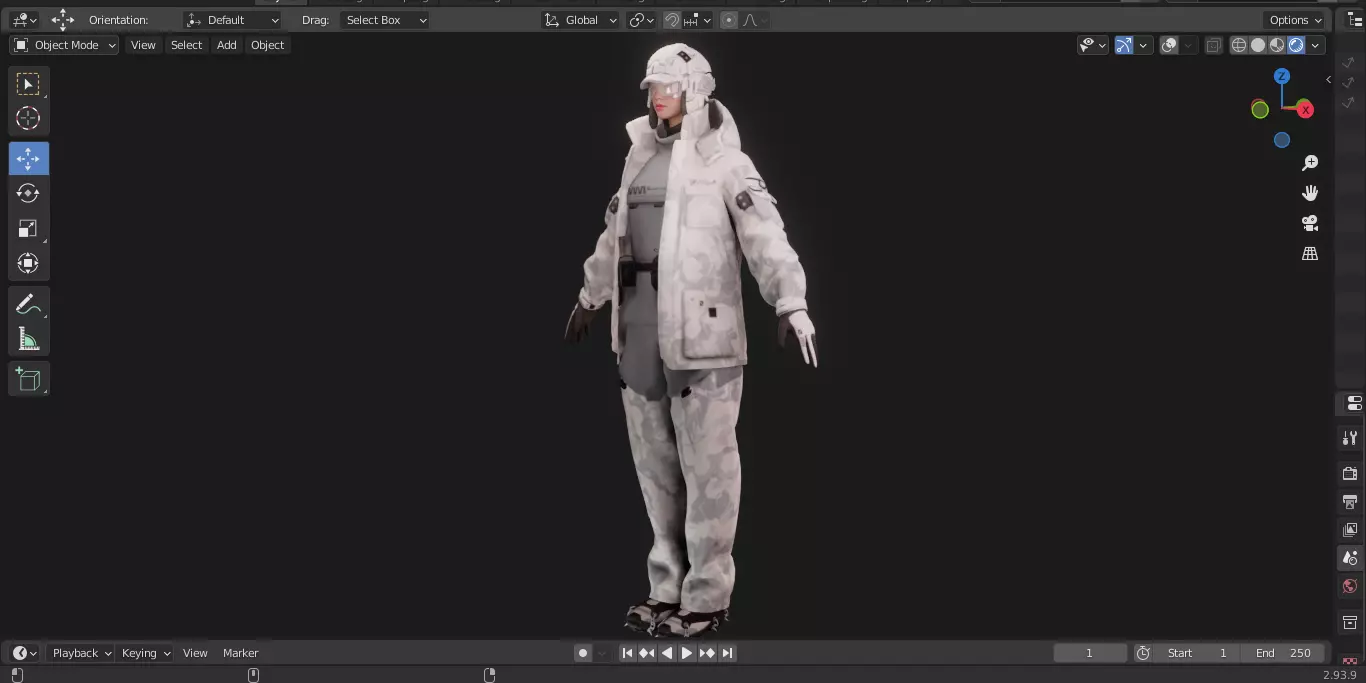Toggle the camera view icon

click(x=1310, y=223)
